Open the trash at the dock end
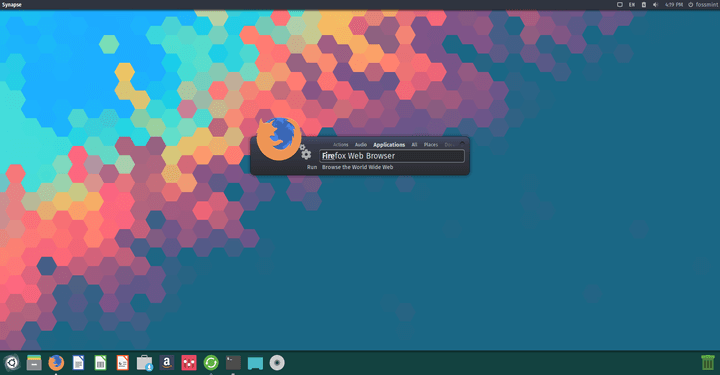 pyautogui.click(x=708, y=362)
